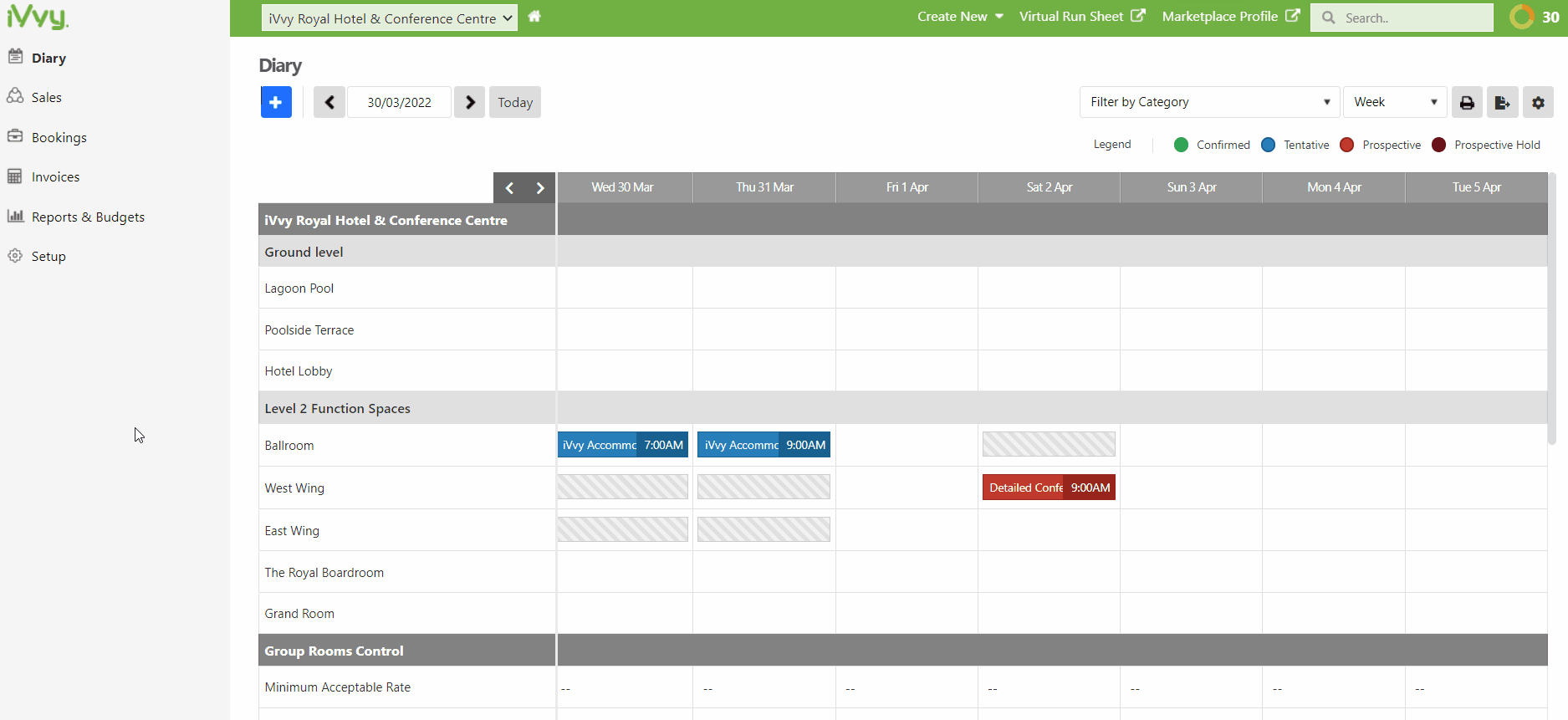Click the blue plus add booking button

pyautogui.click(x=276, y=102)
